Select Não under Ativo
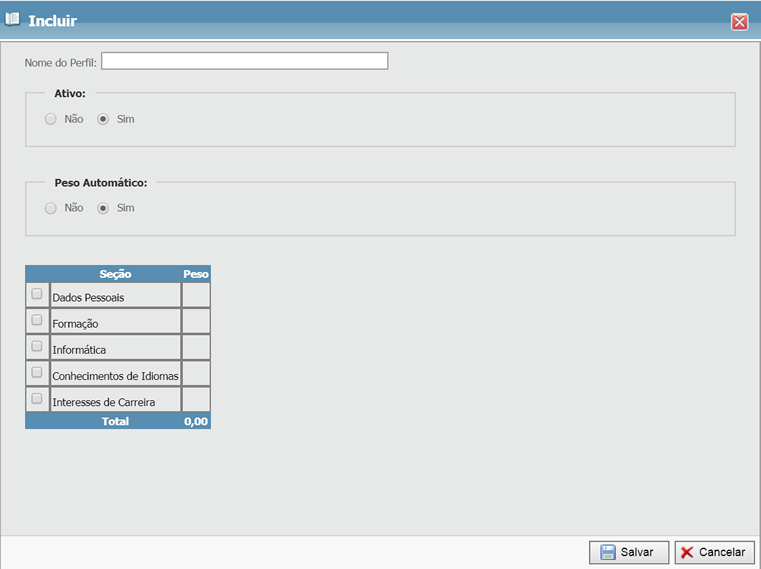The width and height of the screenshot is (761, 569). click(51, 119)
